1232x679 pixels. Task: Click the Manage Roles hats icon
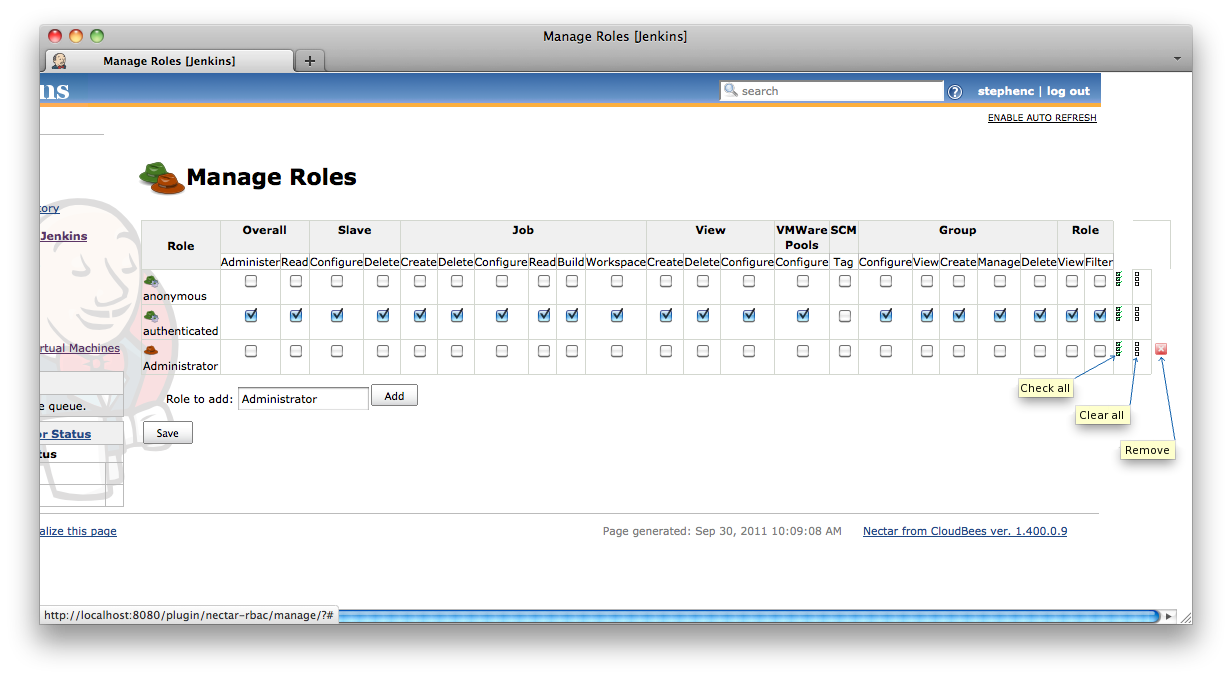tap(161, 177)
